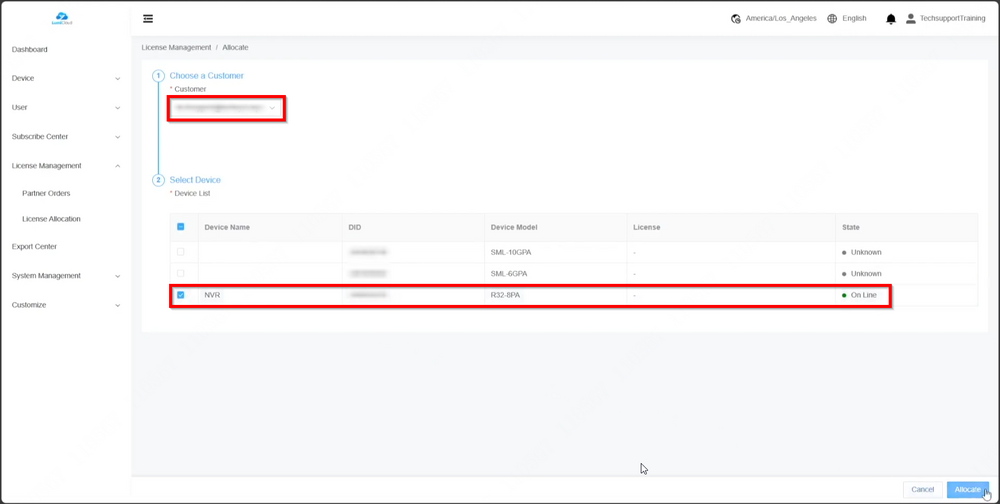Image resolution: width=1000 pixels, height=504 pixels.
Task: Open the Customer dropdown
Action: [227, 108]
